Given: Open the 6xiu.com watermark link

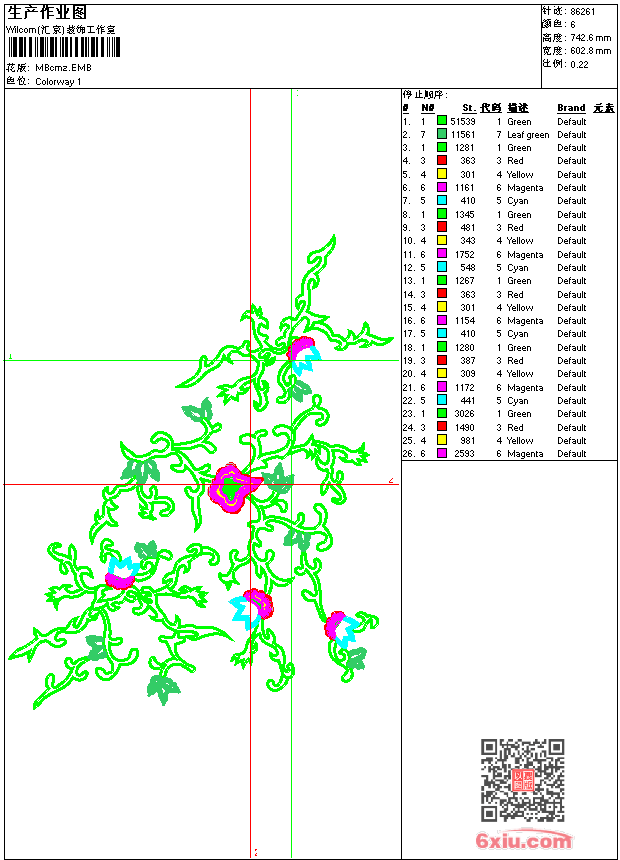Looking at the screenshot, I should [x=523, y=841].
